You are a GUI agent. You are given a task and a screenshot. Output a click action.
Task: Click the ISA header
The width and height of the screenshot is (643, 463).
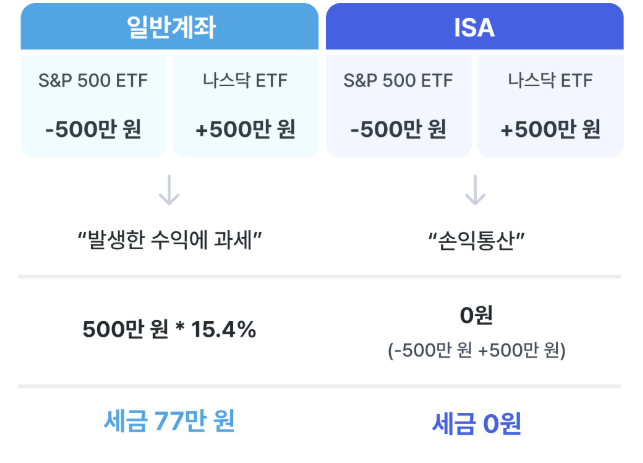tap(475, 27)
